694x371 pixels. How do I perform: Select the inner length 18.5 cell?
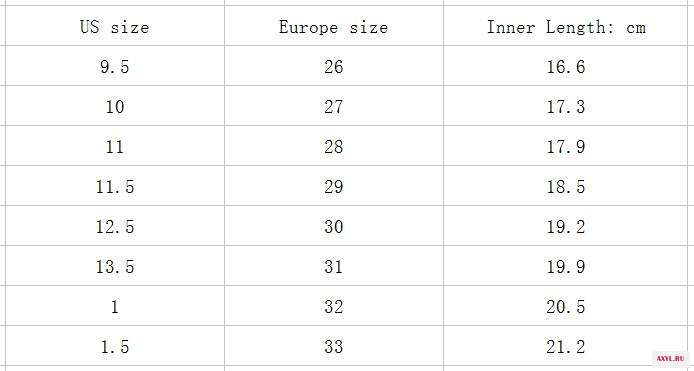[566, 186]
